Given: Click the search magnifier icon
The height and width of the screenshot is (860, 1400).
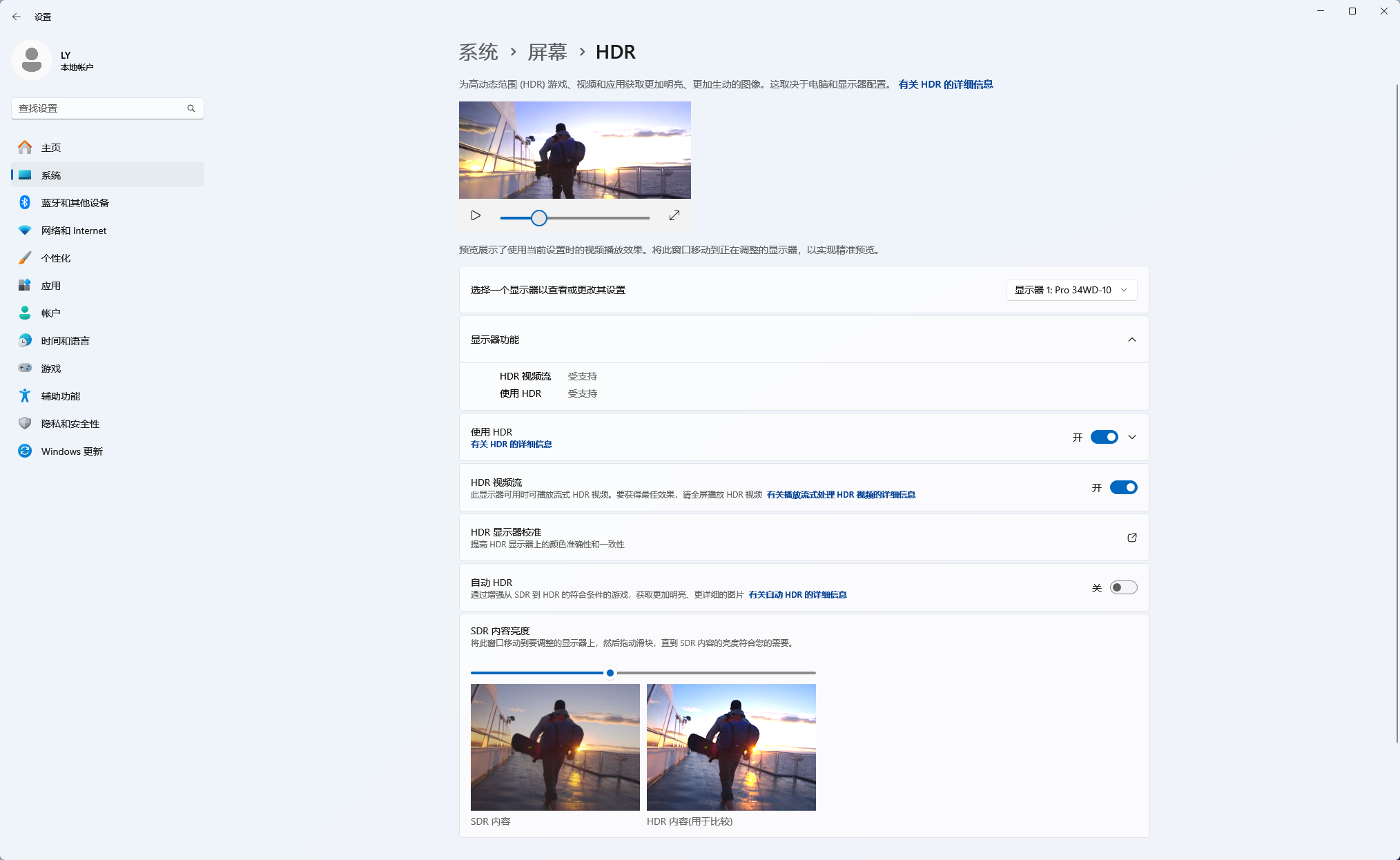Looking at the screenshot, I should pyautogui.click(x=191, y=108).
